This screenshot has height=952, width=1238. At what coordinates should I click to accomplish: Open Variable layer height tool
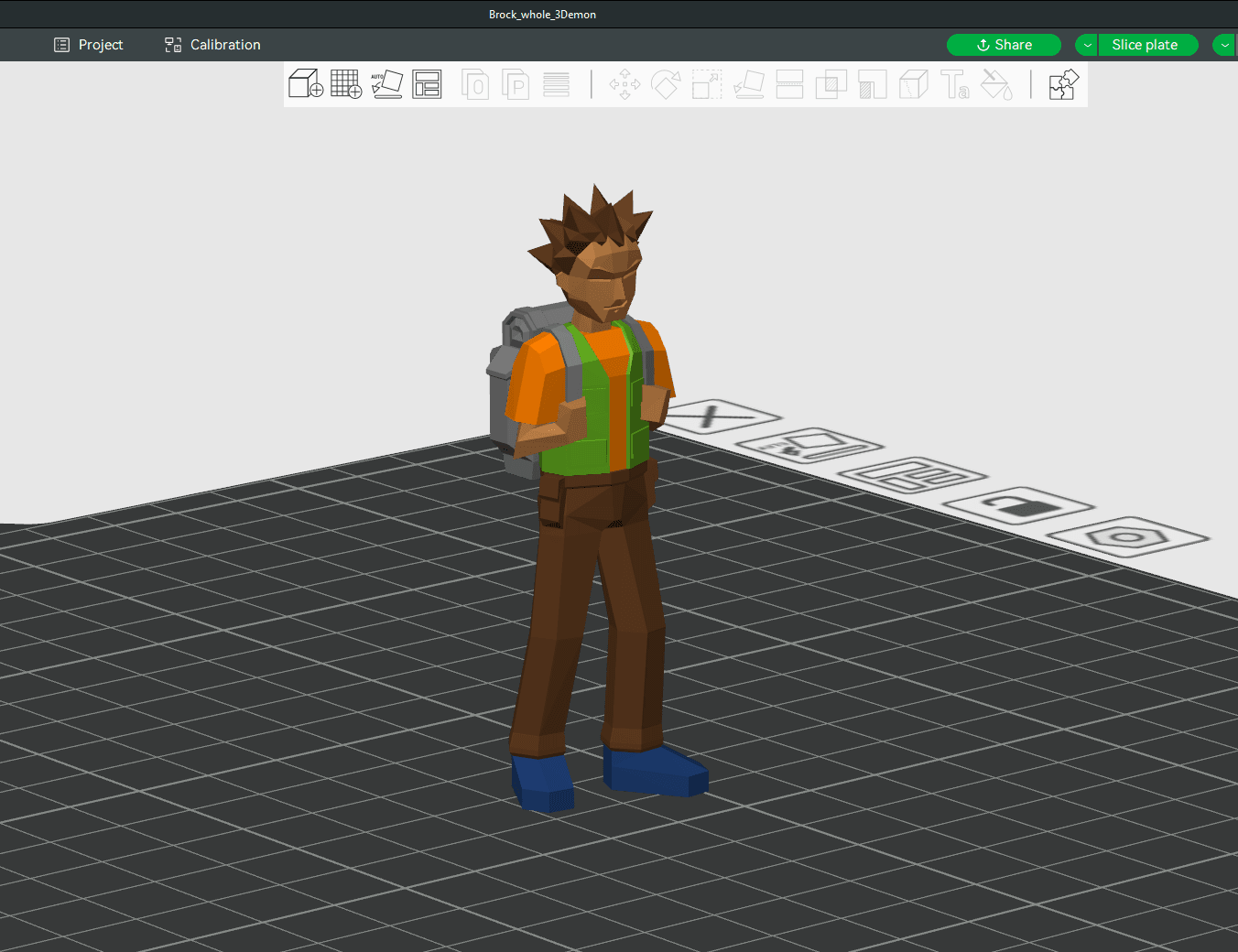pos(556,84)
